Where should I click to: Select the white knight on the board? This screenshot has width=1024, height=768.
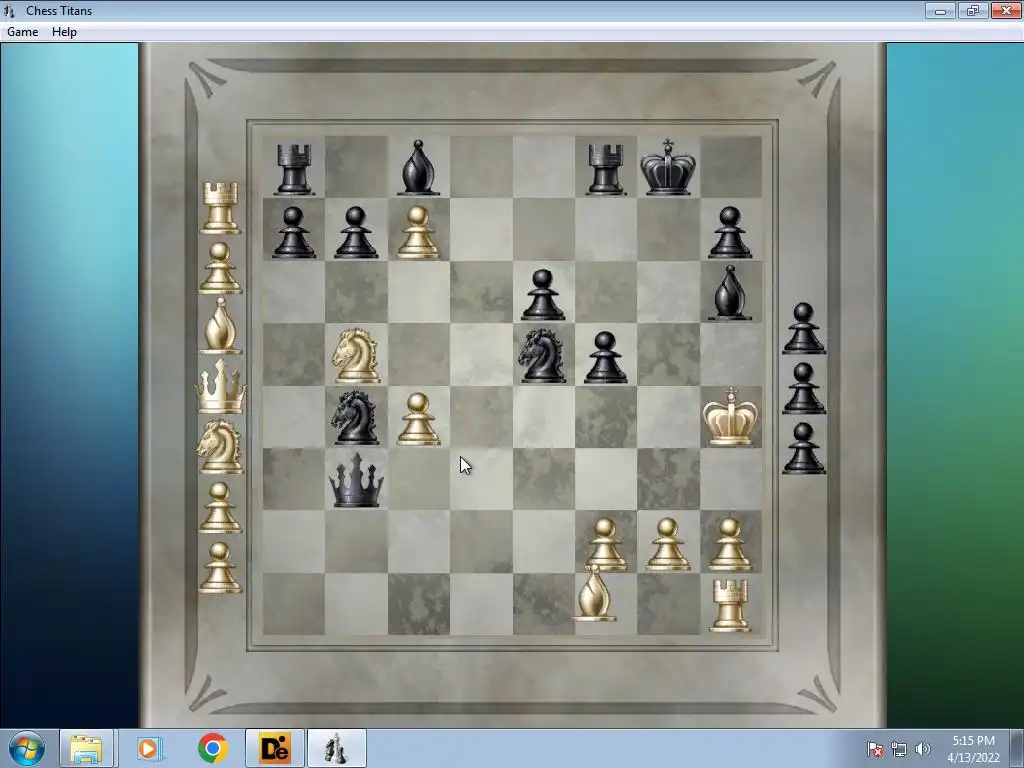pyautogui.click(x=356, y=355)
